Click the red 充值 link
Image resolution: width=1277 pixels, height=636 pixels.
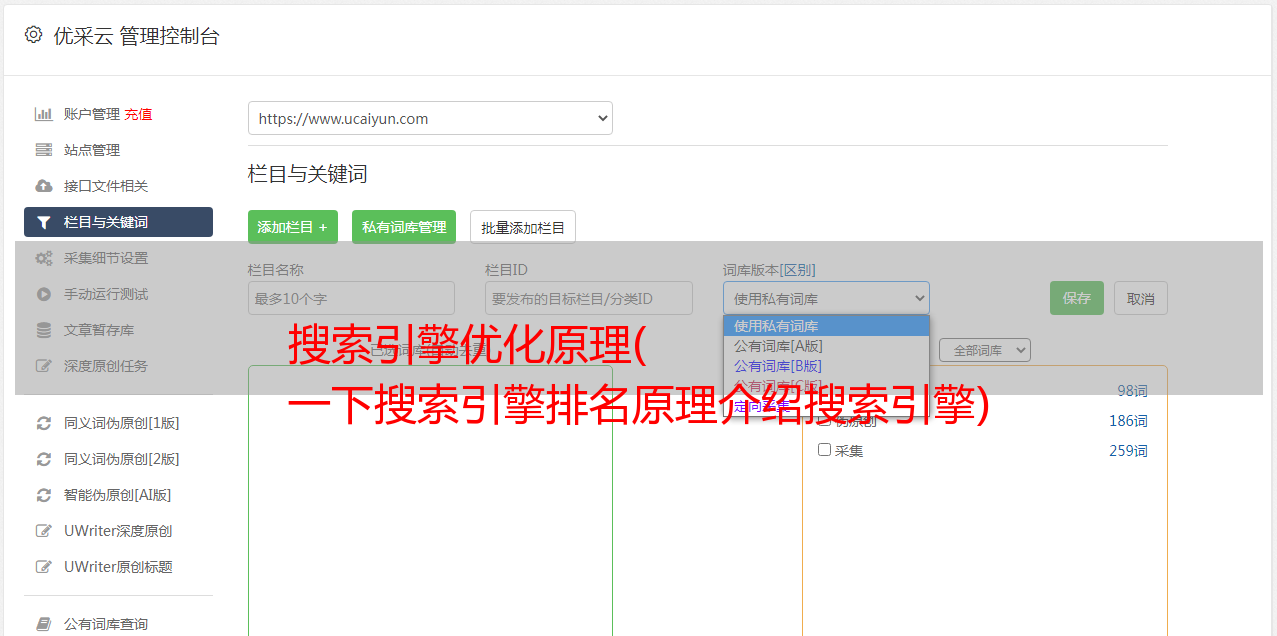pyautogui.click(x=138, y=114)
